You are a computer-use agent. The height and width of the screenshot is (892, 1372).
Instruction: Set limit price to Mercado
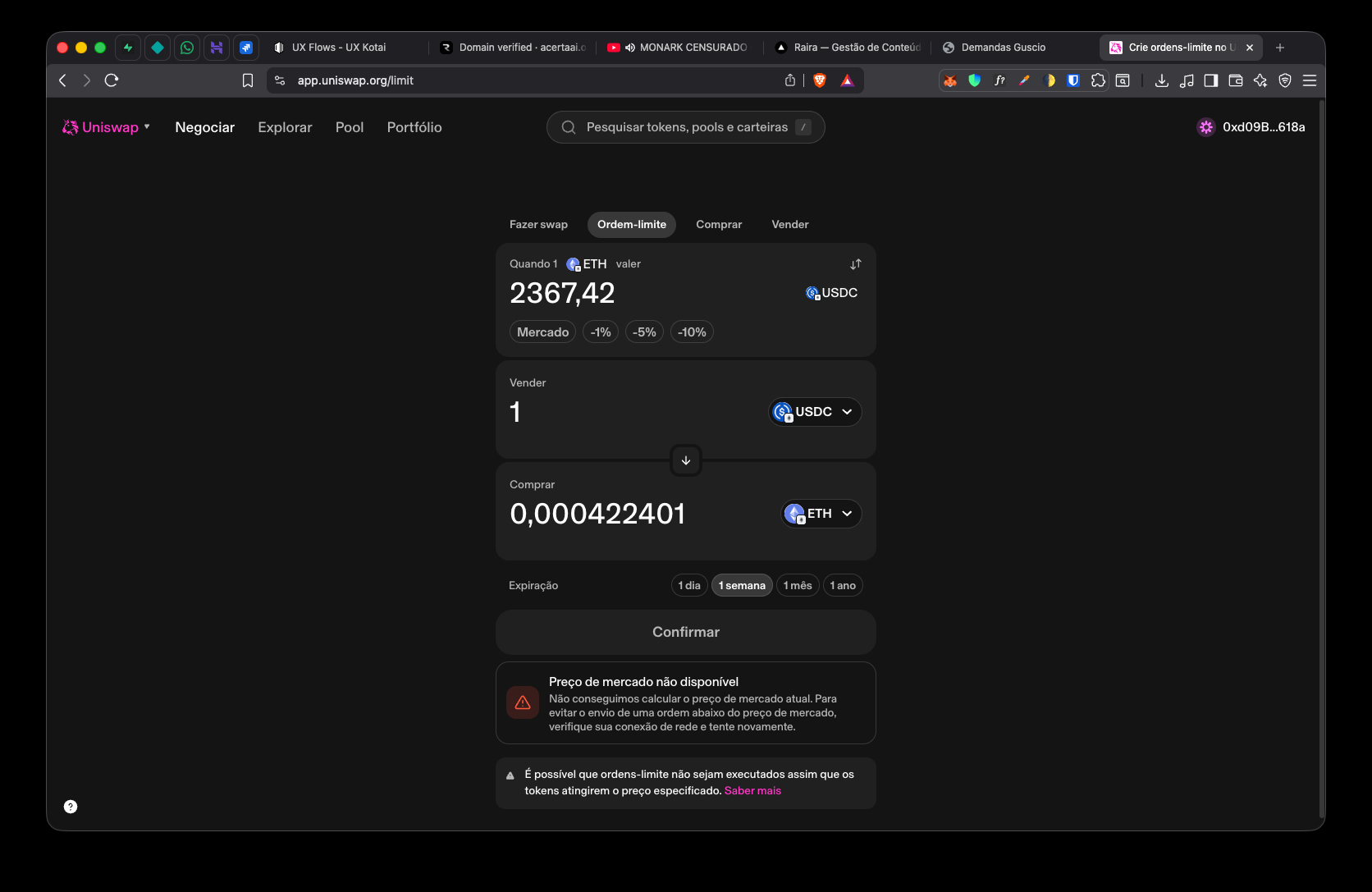click(542, 332)
